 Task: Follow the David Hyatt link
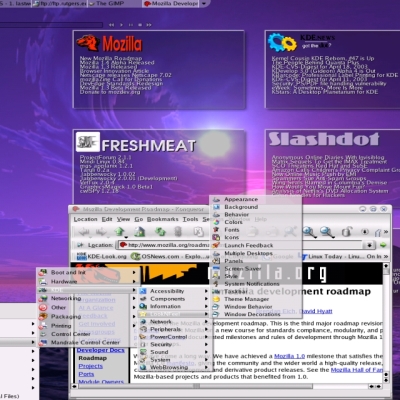pyautogui.click(x=315, y=311)
